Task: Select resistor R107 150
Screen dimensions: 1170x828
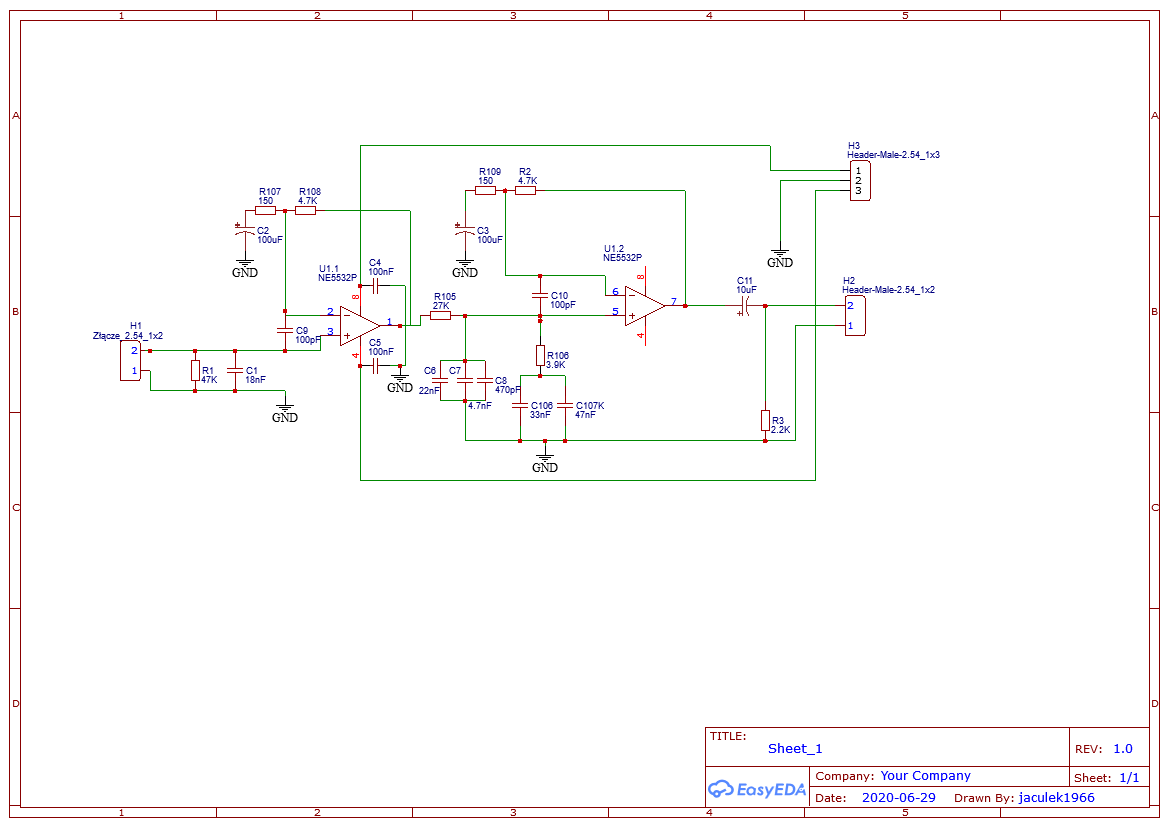Action: tap(266, 211)
